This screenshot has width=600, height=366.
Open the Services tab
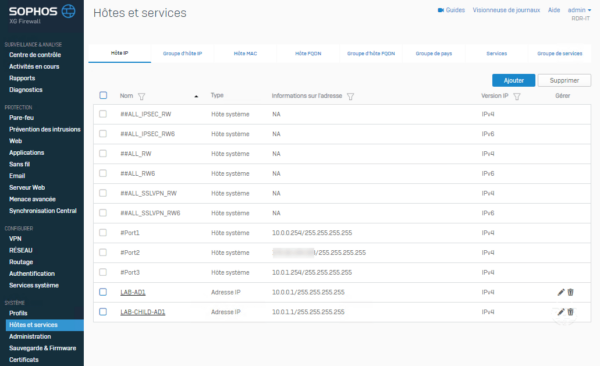[497, 54]
